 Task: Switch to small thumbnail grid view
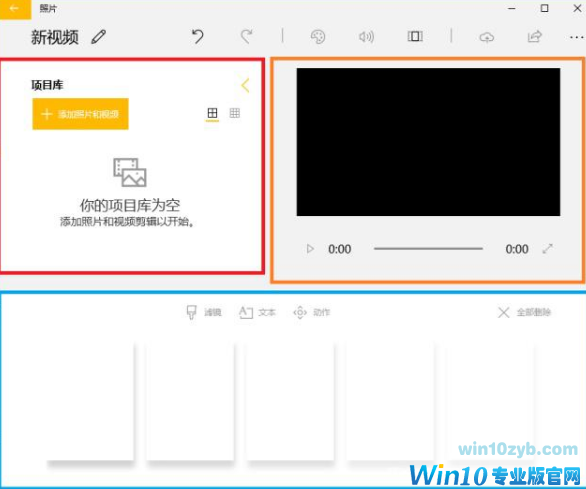point(235,113)
